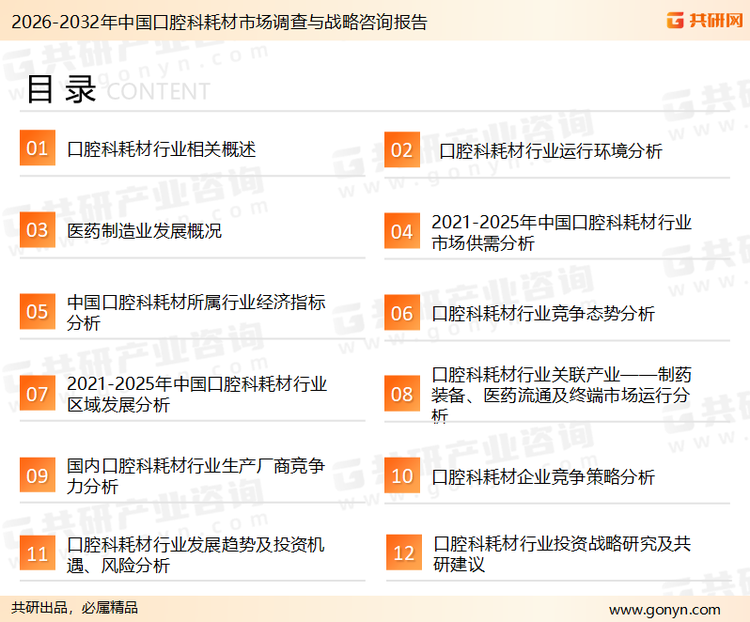Select chapter 07 title 区域发展分析

pyautogui.click(x=197, y=394)
